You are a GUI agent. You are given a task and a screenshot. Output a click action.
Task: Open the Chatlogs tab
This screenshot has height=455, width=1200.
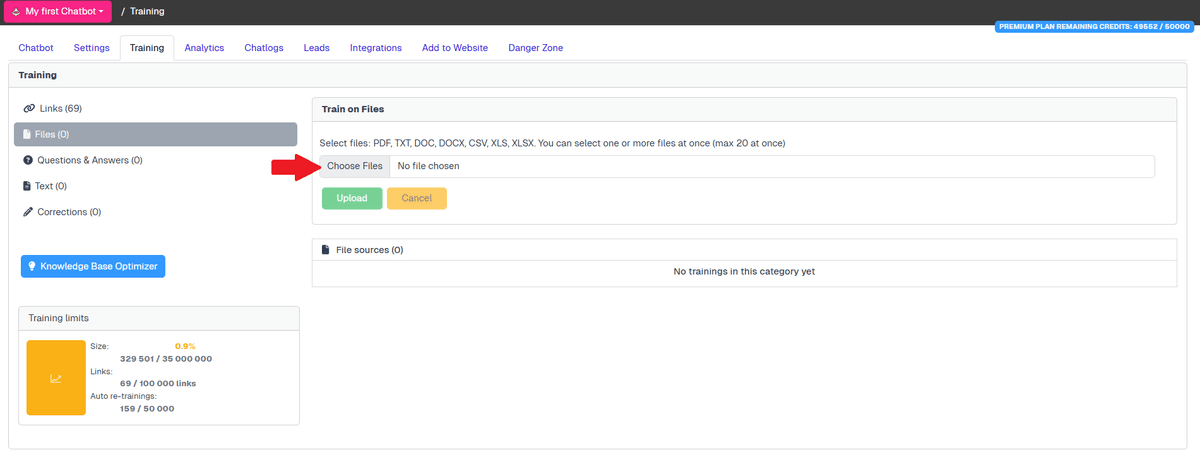(264, 48)
